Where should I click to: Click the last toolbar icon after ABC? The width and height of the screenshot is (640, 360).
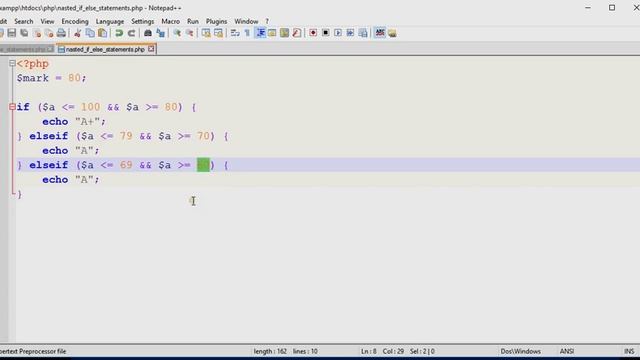click(392, 33)
